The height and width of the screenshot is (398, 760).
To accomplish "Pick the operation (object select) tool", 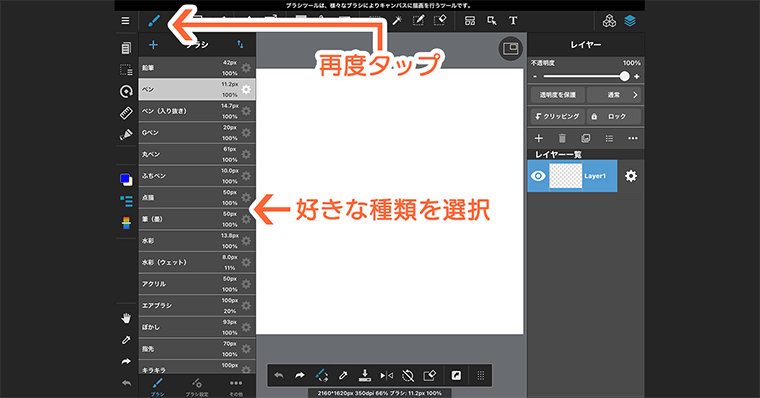I will (x=491, y=21).
